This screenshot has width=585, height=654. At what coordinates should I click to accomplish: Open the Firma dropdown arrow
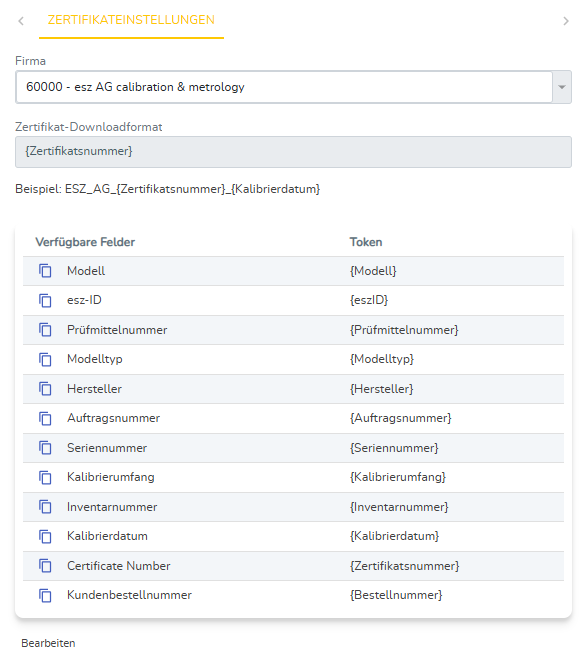click(562, 87)
